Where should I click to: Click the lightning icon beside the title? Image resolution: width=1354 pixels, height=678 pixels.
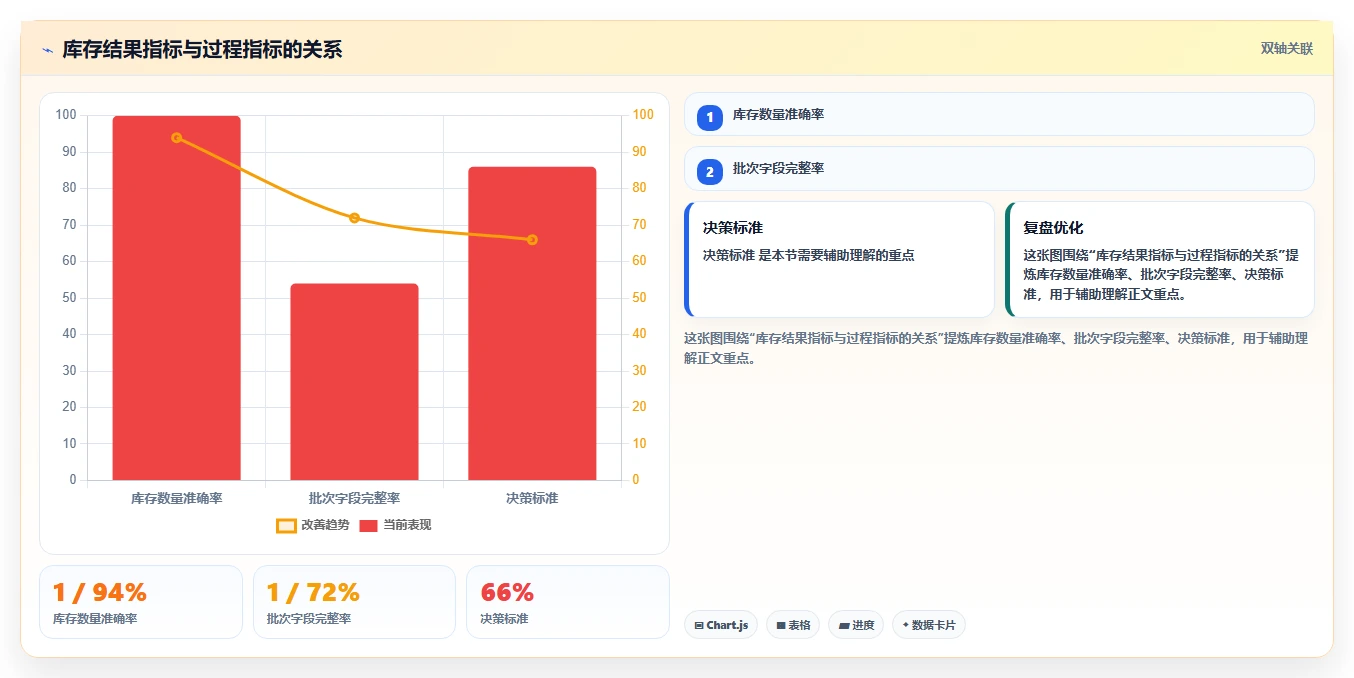(48, 50)
